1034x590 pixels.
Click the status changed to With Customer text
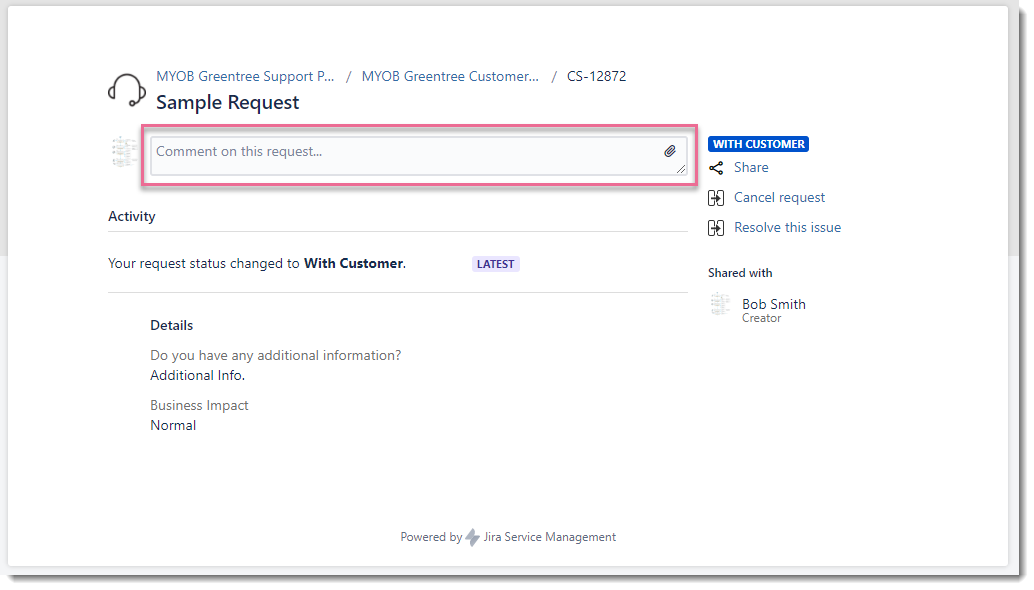click(x=257, y=264)
